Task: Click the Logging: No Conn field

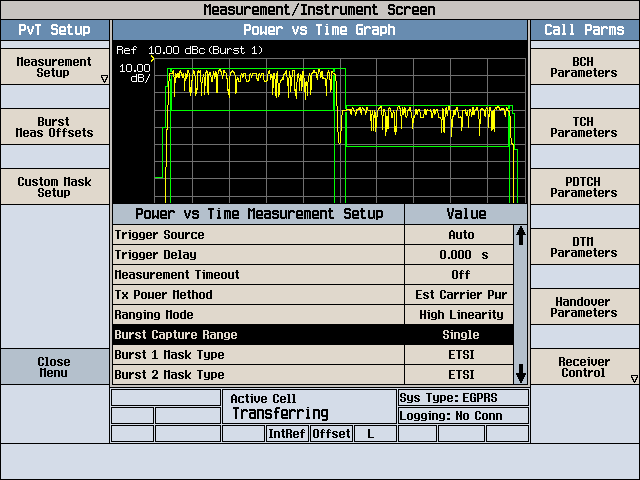Action: coord(463,416)
